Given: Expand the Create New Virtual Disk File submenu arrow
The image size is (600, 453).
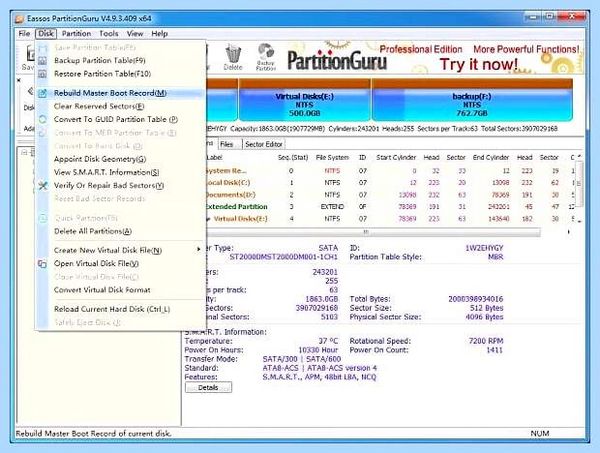Looking at the screenshot, I should coord(198,249).
